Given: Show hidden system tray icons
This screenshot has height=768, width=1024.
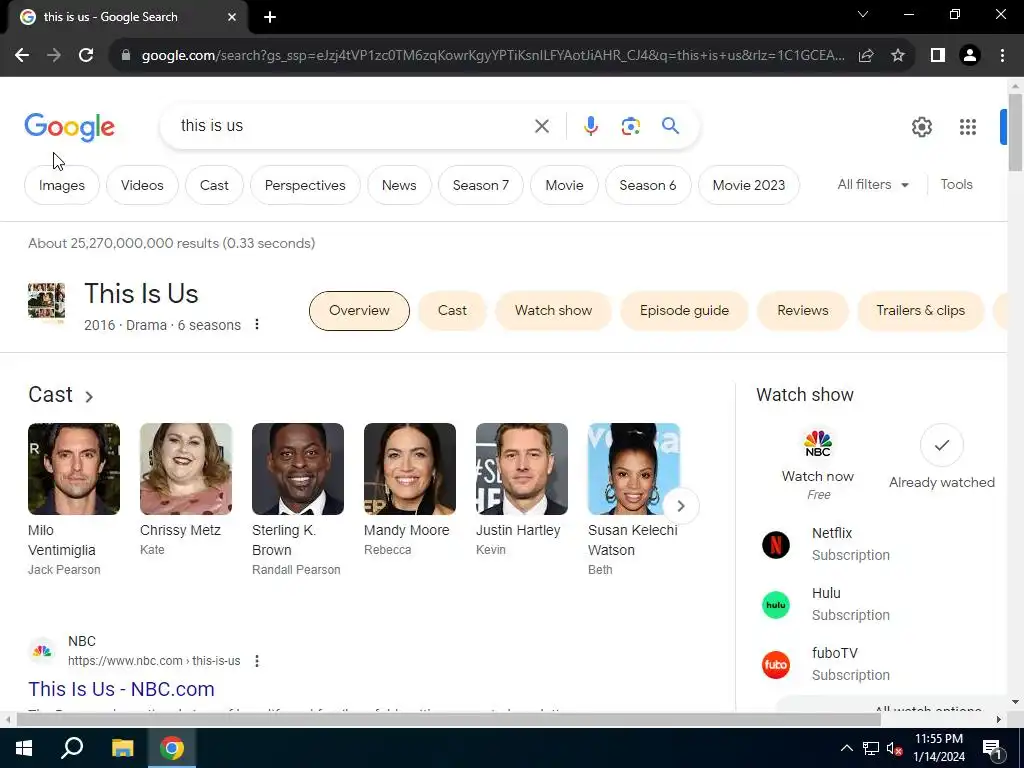Looking at the screenshot, I should [x=846, y=748].
